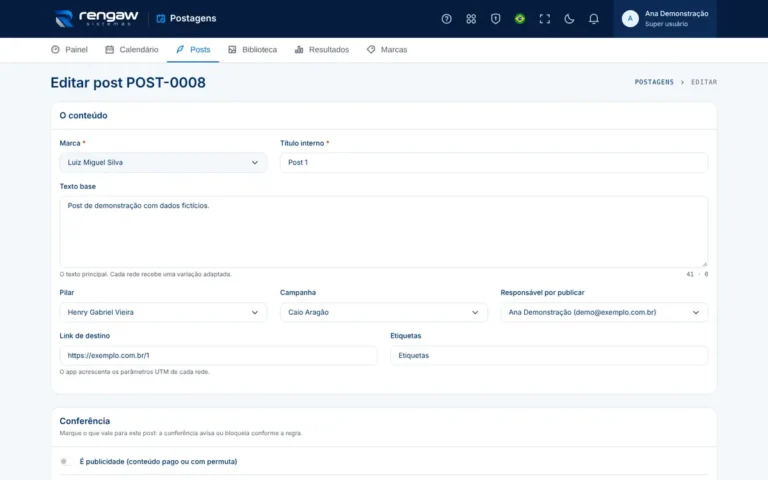This screenshot has height=480, width=768.
Task: Click the Link de destino field
Action: coord(218,356)
